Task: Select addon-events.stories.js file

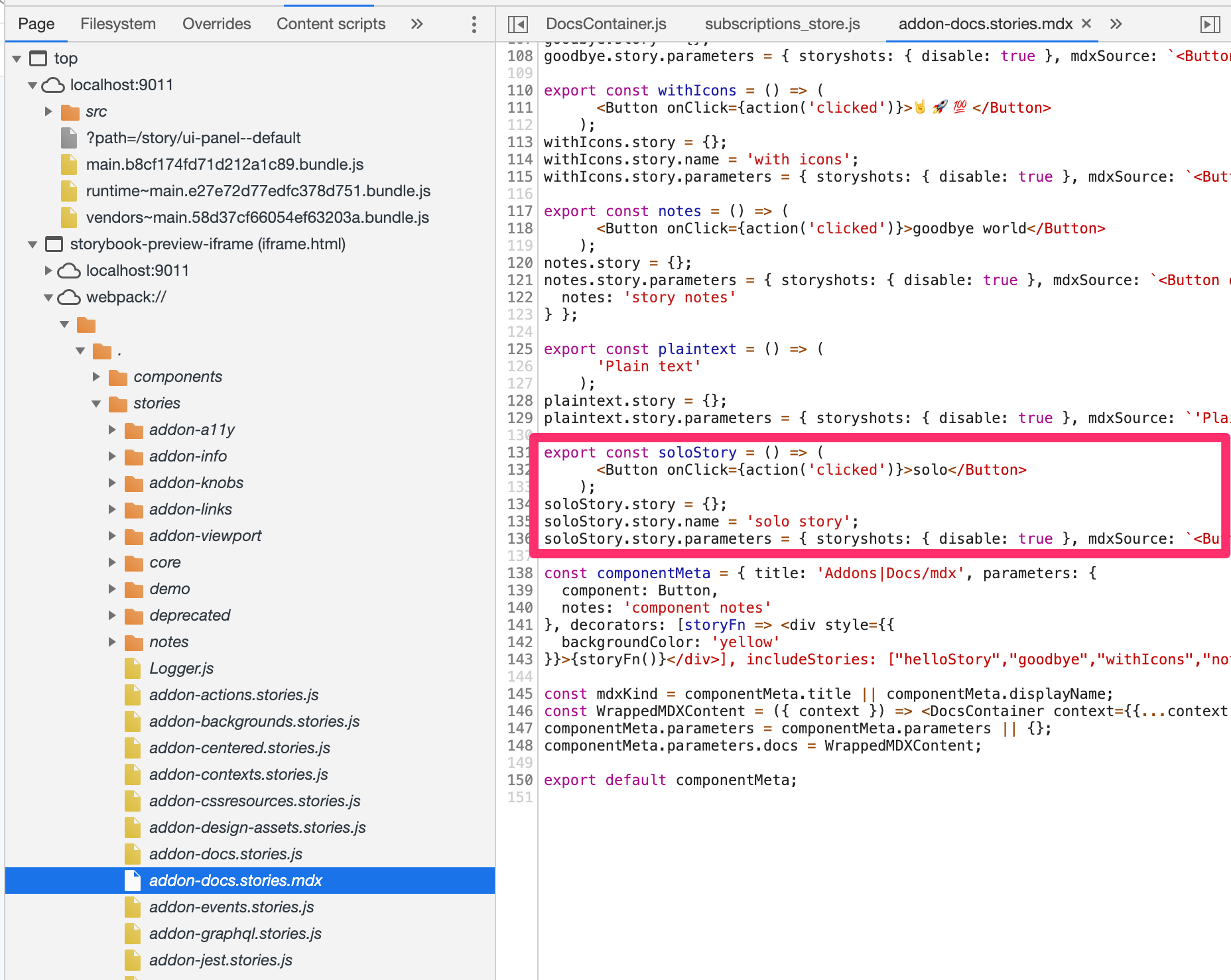Action: [x=231, y=907]
